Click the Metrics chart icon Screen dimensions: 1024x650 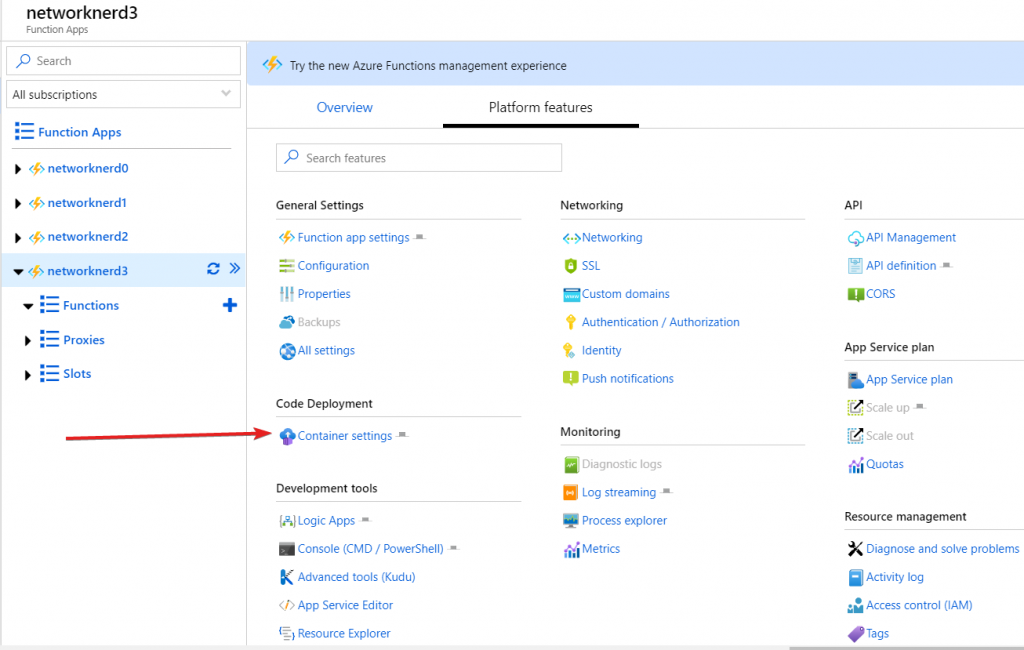[x=571, y=550]
